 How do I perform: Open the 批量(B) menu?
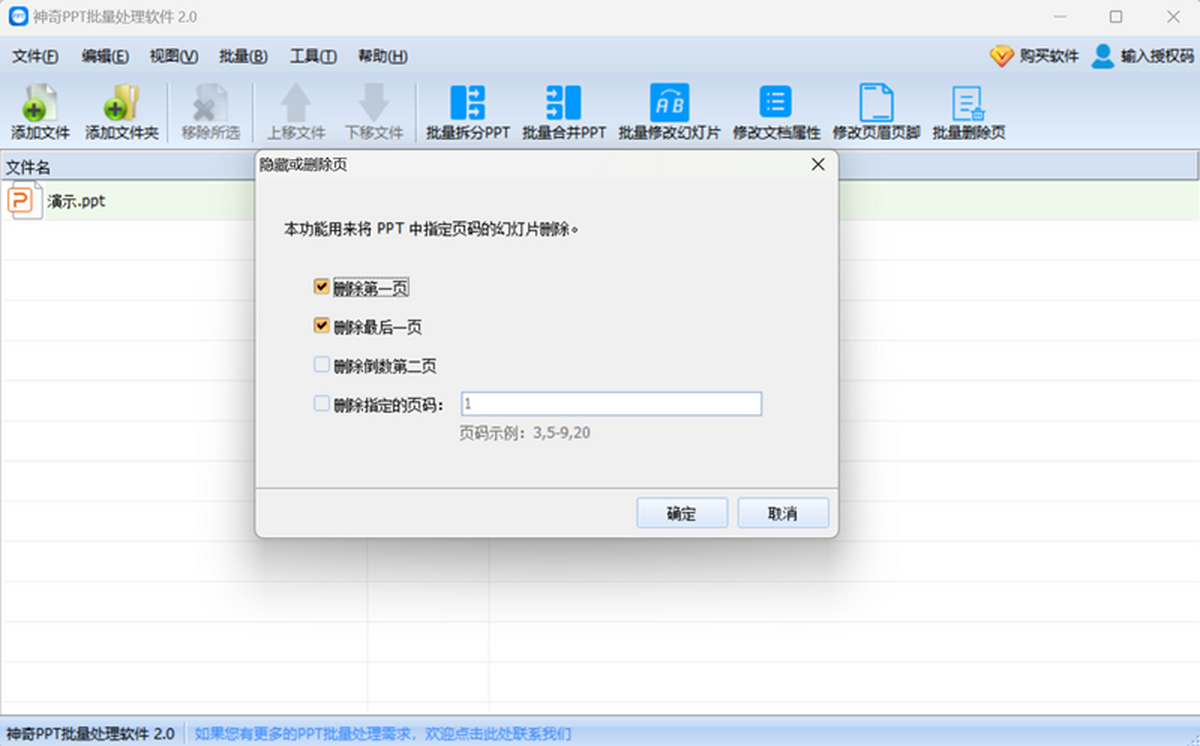tap(243, 57)
